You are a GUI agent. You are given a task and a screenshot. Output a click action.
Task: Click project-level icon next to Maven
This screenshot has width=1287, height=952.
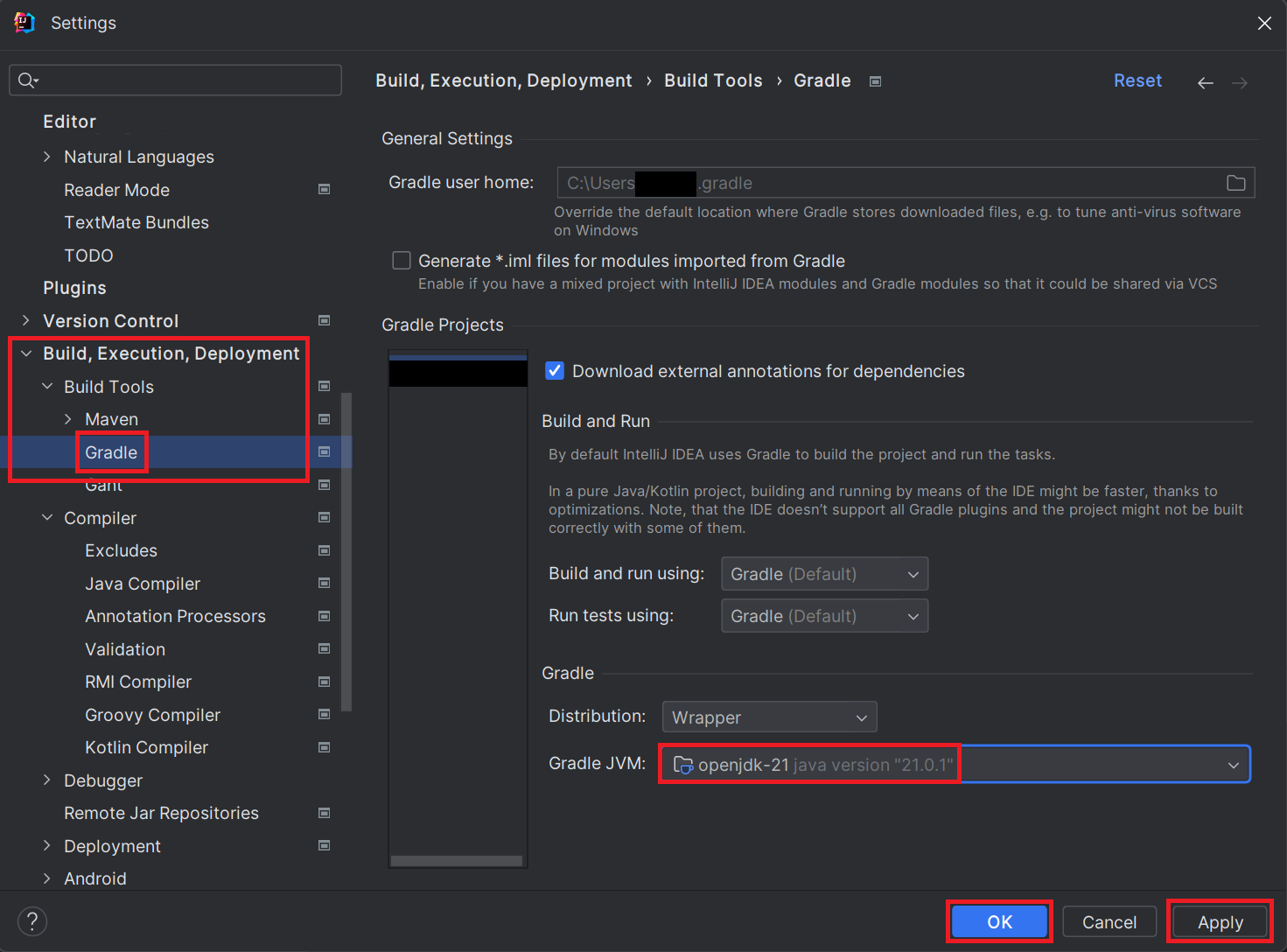click(x=325, y=419)
